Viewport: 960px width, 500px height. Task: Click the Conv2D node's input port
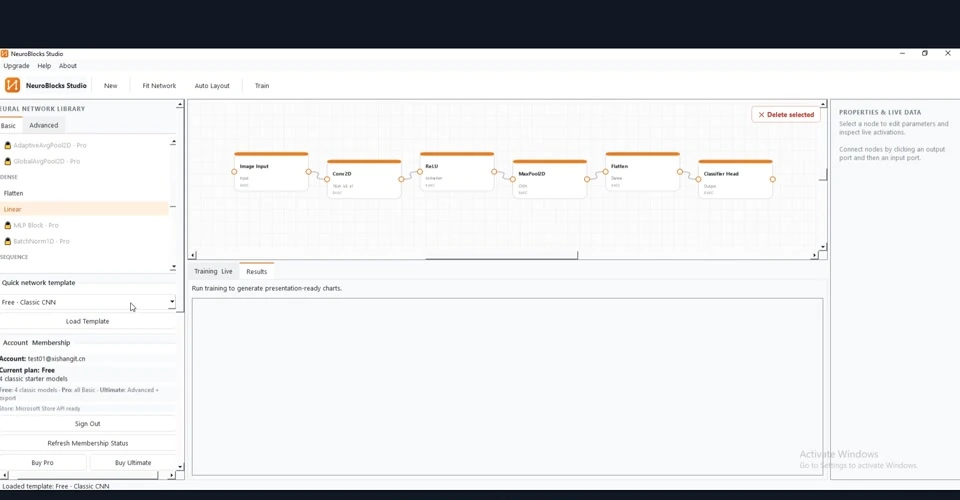327,179
